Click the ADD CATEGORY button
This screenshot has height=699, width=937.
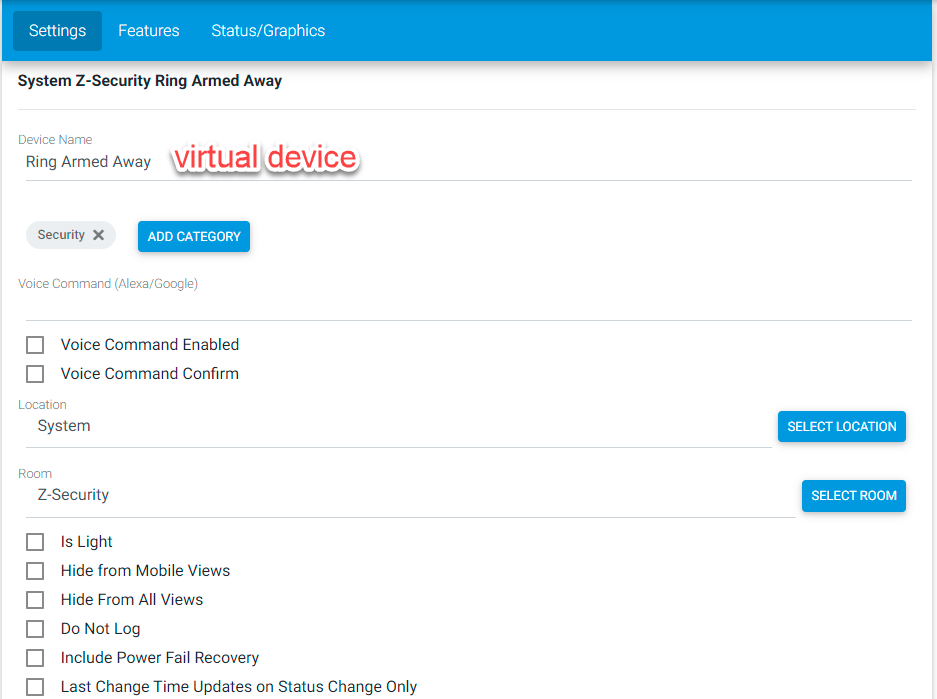194,237
